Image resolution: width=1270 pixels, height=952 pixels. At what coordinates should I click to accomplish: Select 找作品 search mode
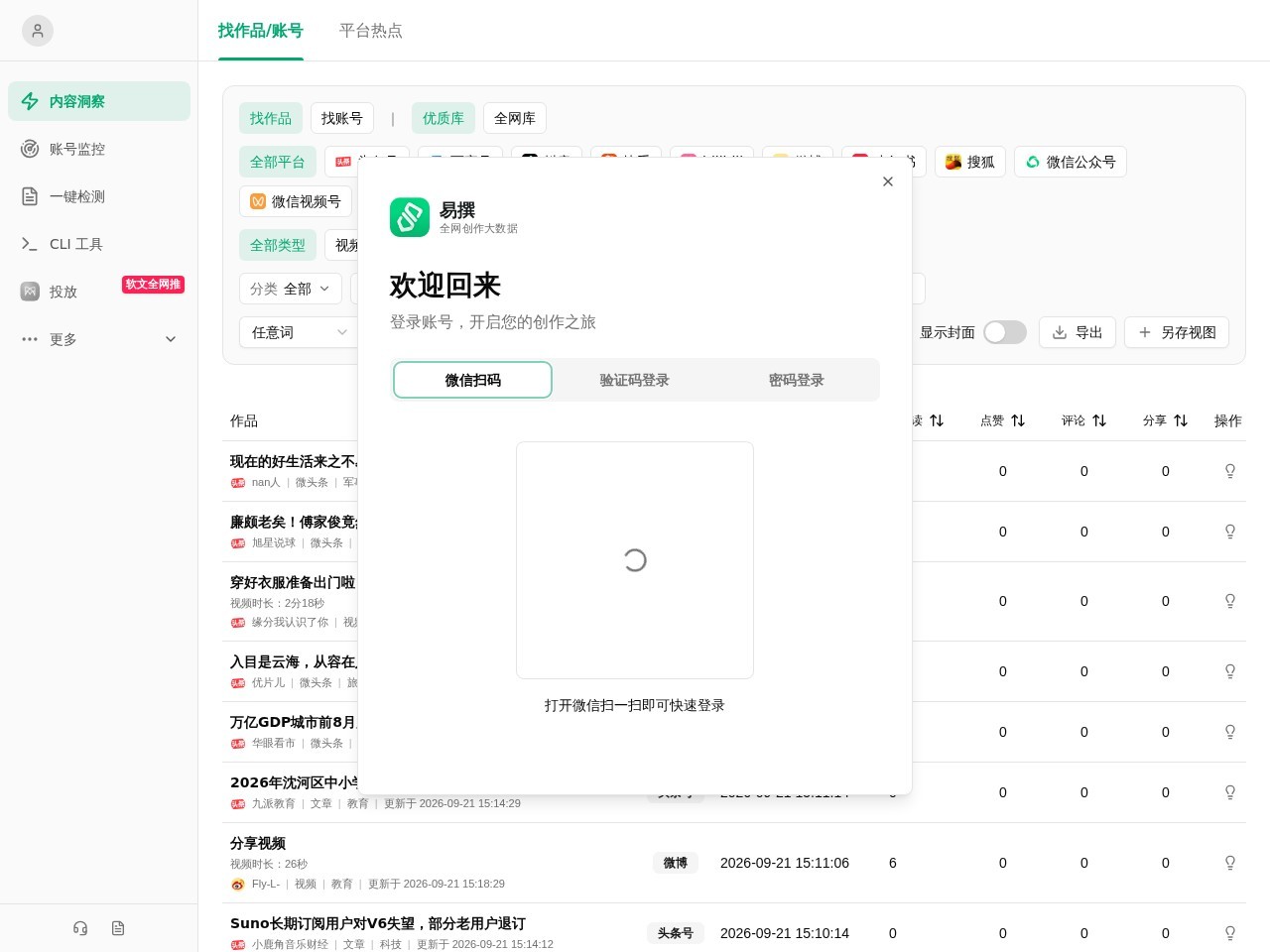tap(271, 118)
